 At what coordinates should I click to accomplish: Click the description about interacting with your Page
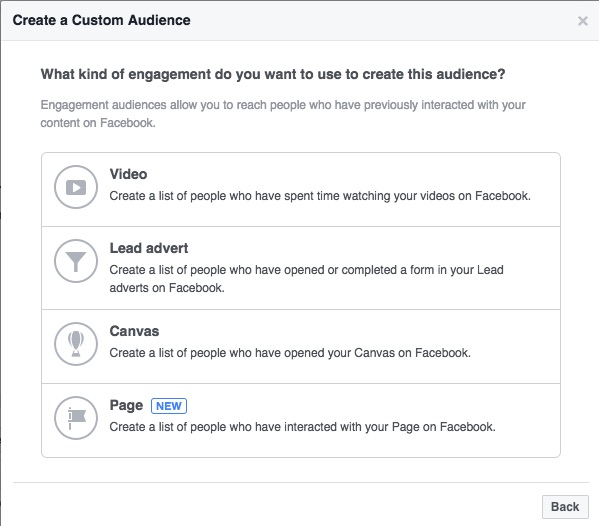click(303, 427)
